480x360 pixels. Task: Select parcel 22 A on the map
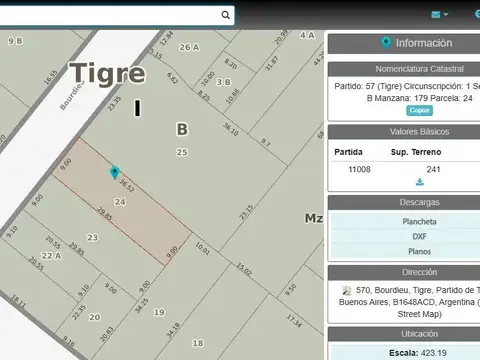point(51,256)
